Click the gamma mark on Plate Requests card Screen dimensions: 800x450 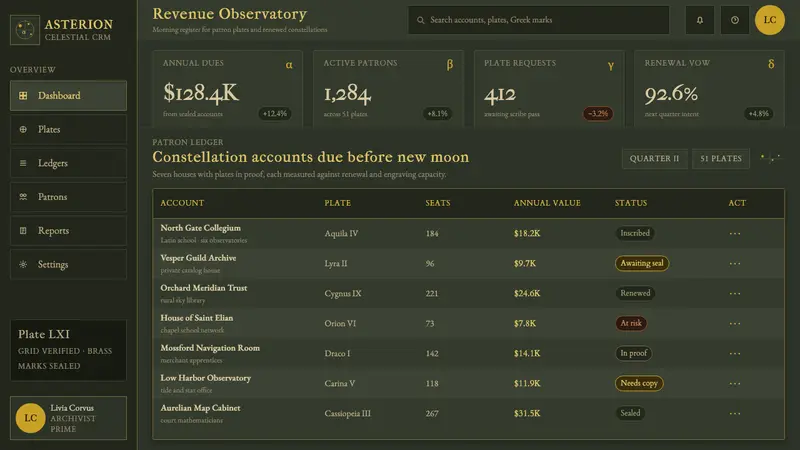point(610,65)
